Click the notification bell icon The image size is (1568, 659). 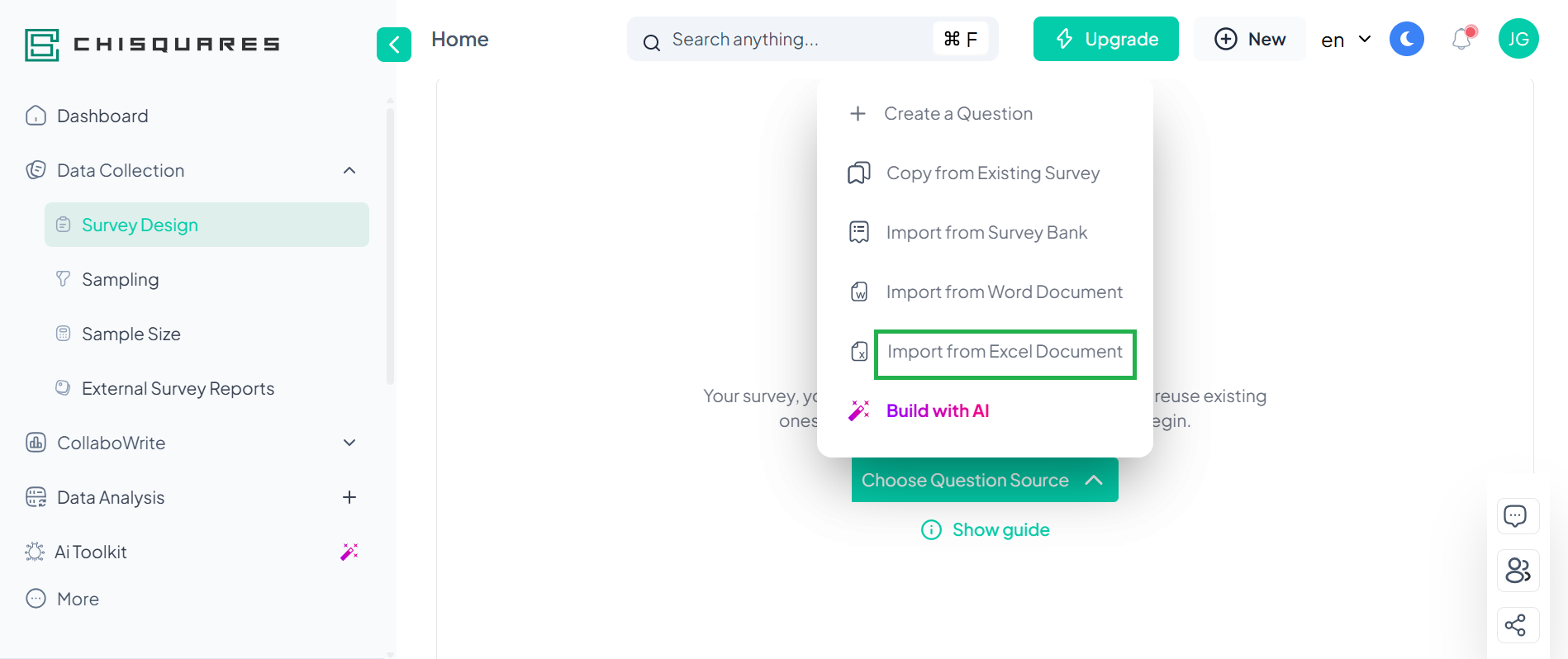point(1462,39)
